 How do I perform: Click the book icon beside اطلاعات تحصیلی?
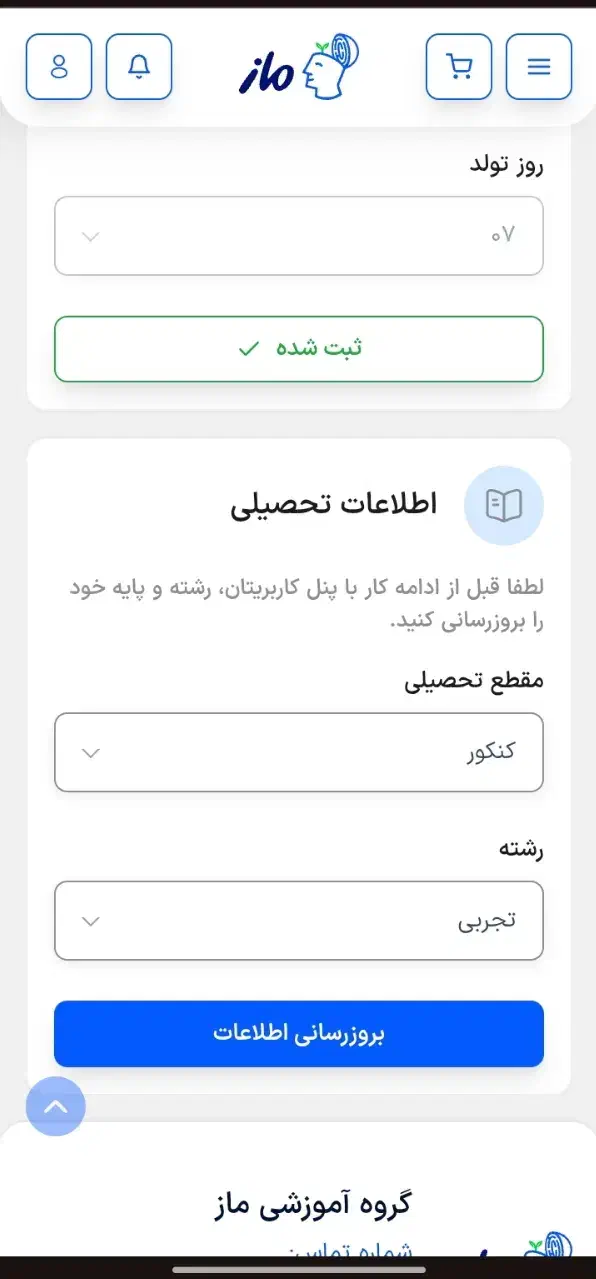tap(504, 506)
